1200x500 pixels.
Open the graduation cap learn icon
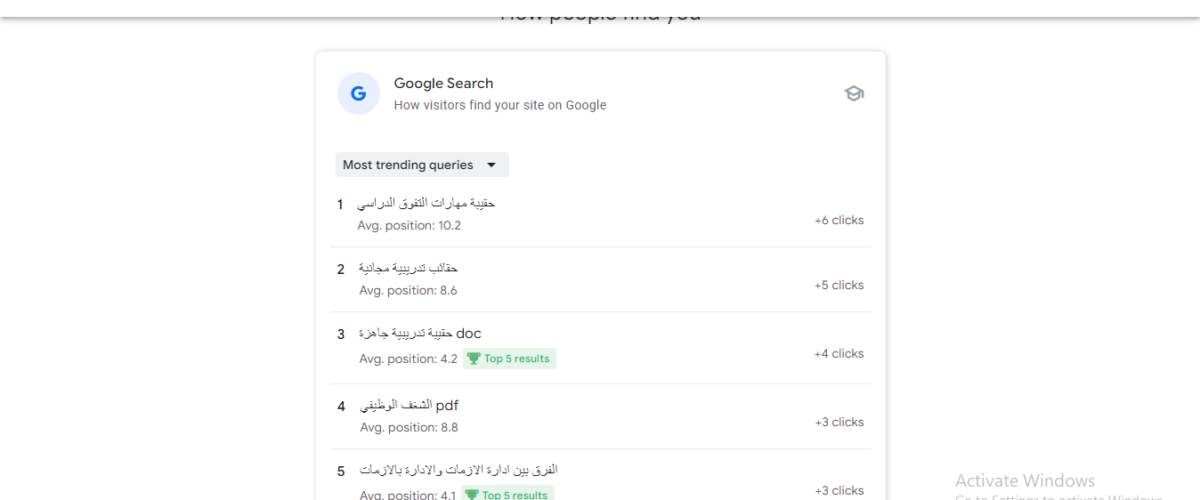click(854, 94)
